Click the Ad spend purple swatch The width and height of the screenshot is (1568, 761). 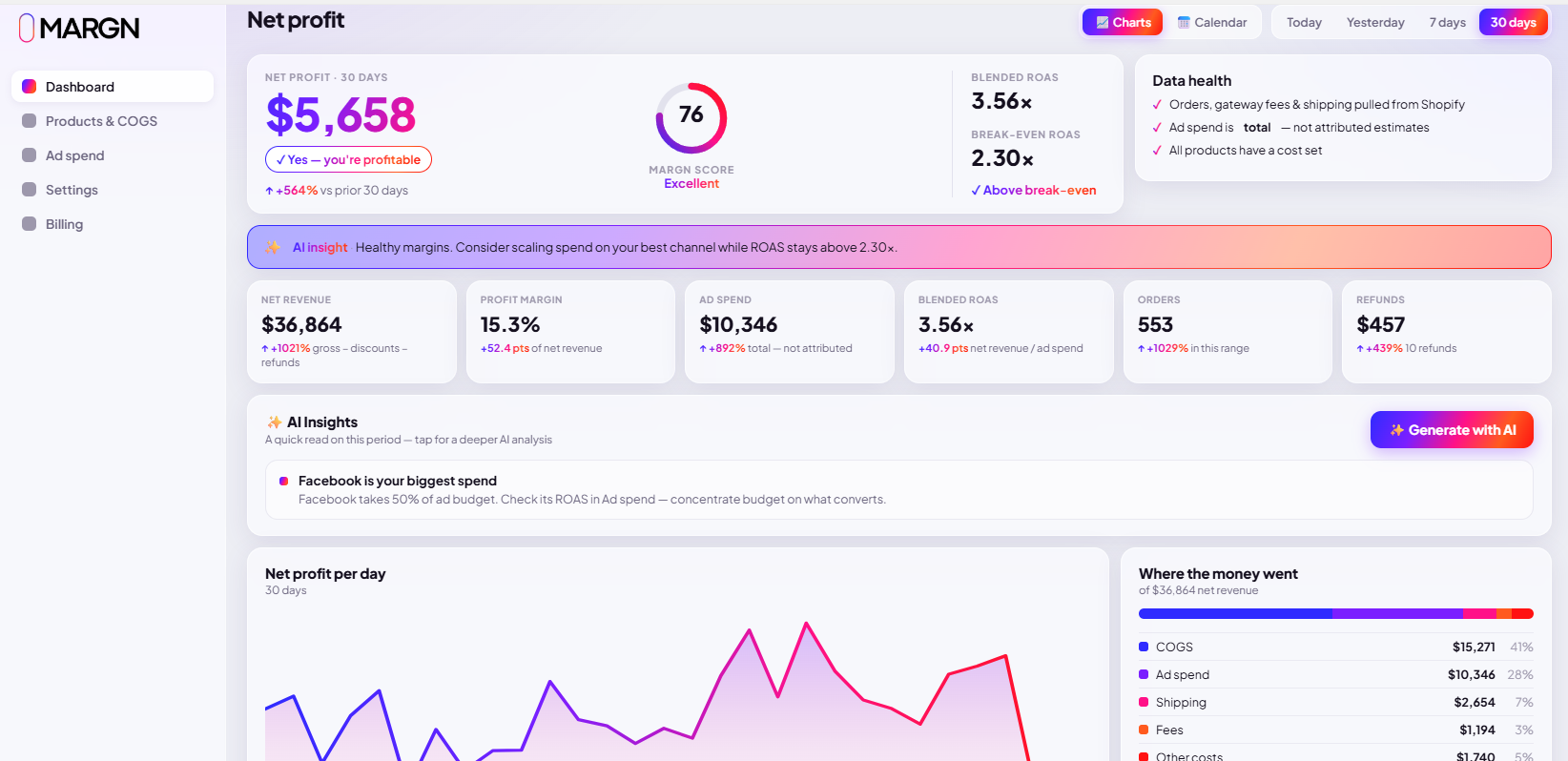pos(1144,674)
